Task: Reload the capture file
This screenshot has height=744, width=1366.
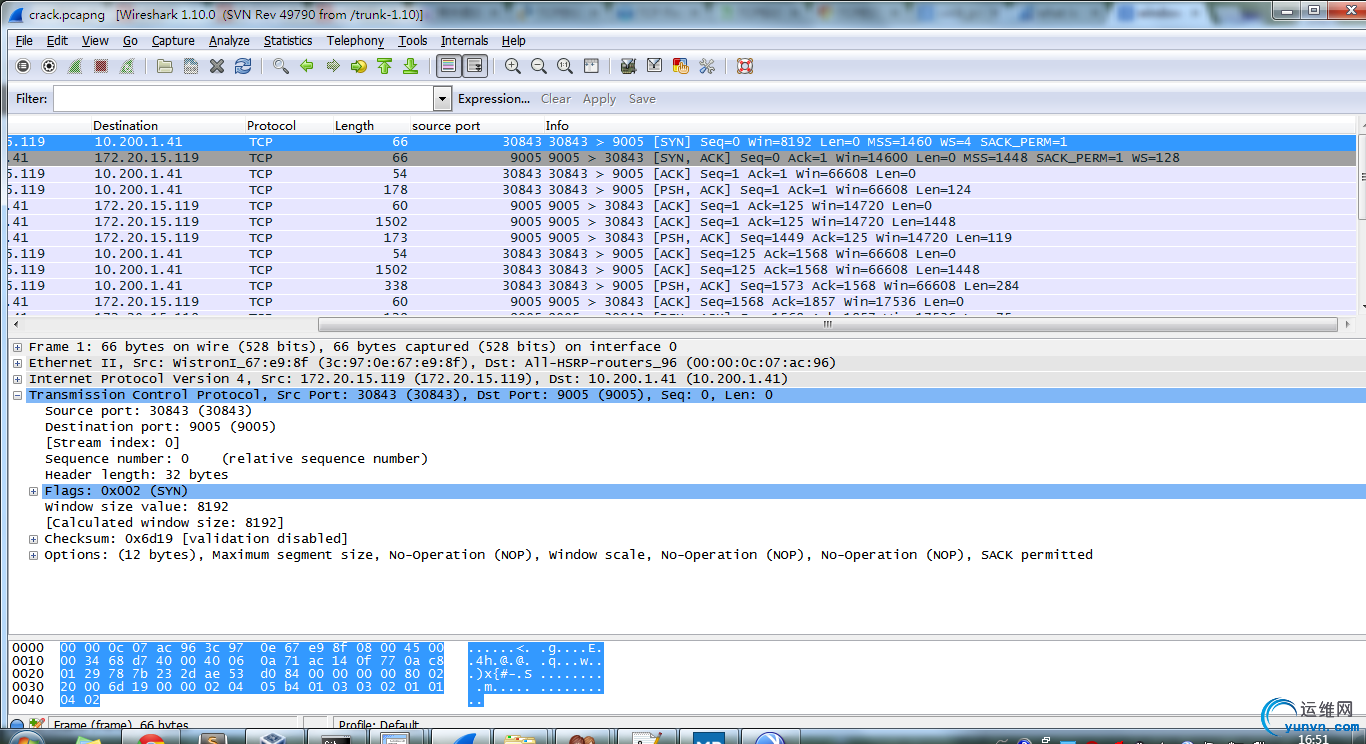Action: pyautogui.click(x=243, y=66)
